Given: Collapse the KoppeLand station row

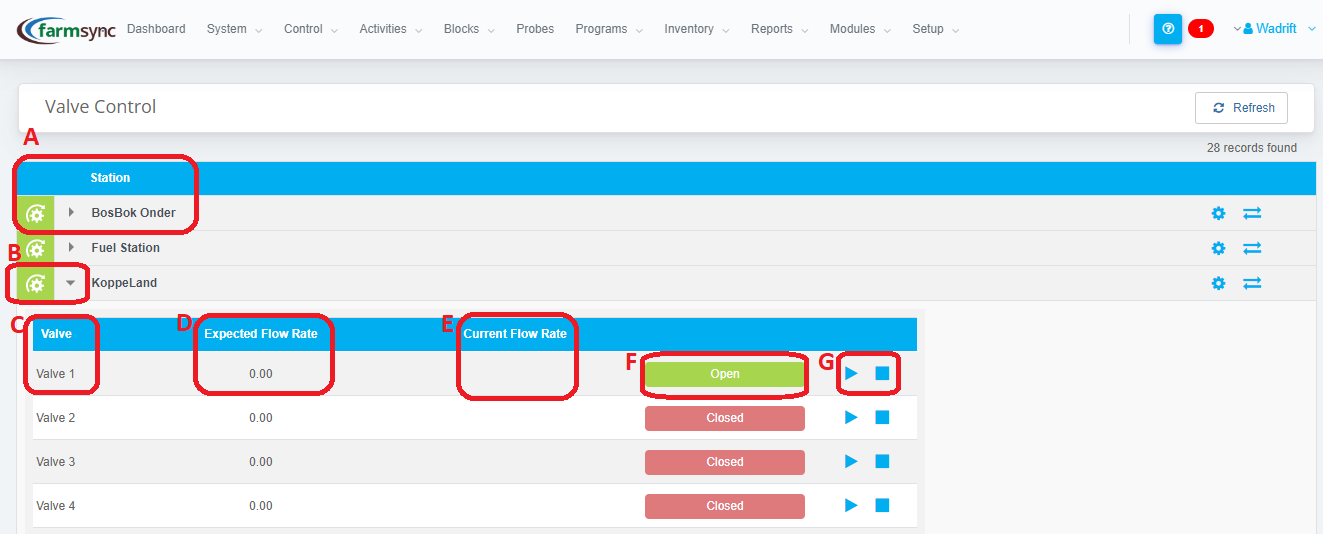Looking at the screenshot, I should pos(71,283).
